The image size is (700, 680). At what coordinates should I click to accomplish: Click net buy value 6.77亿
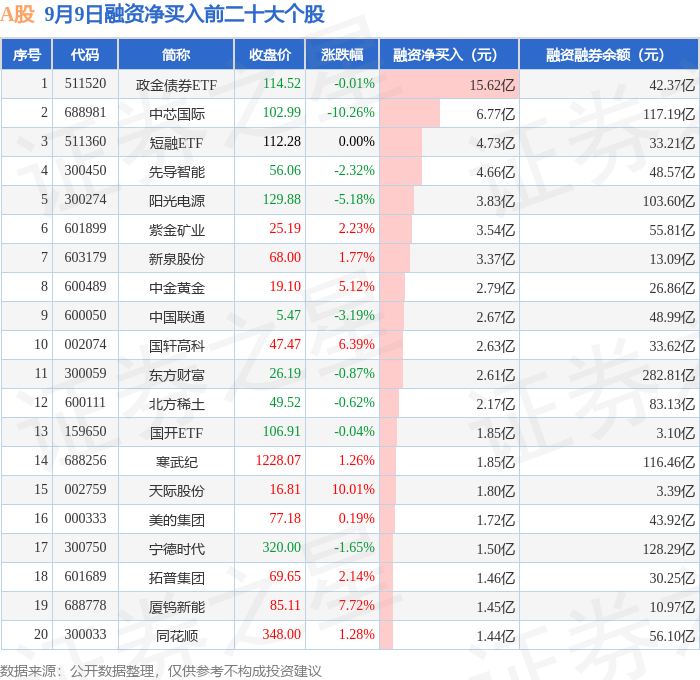point(496,114)
